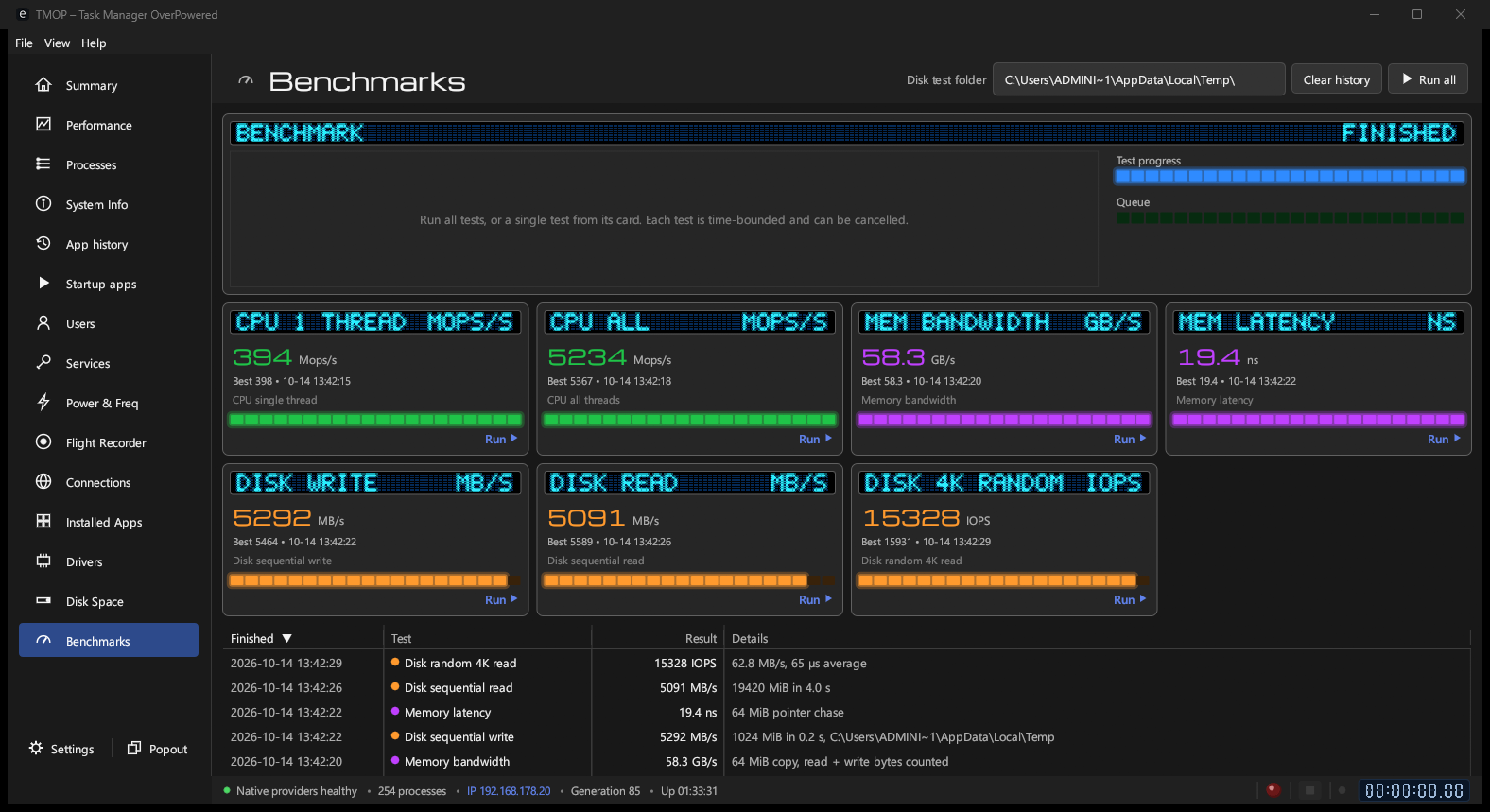Run the Disk Write benchmark

501,600
